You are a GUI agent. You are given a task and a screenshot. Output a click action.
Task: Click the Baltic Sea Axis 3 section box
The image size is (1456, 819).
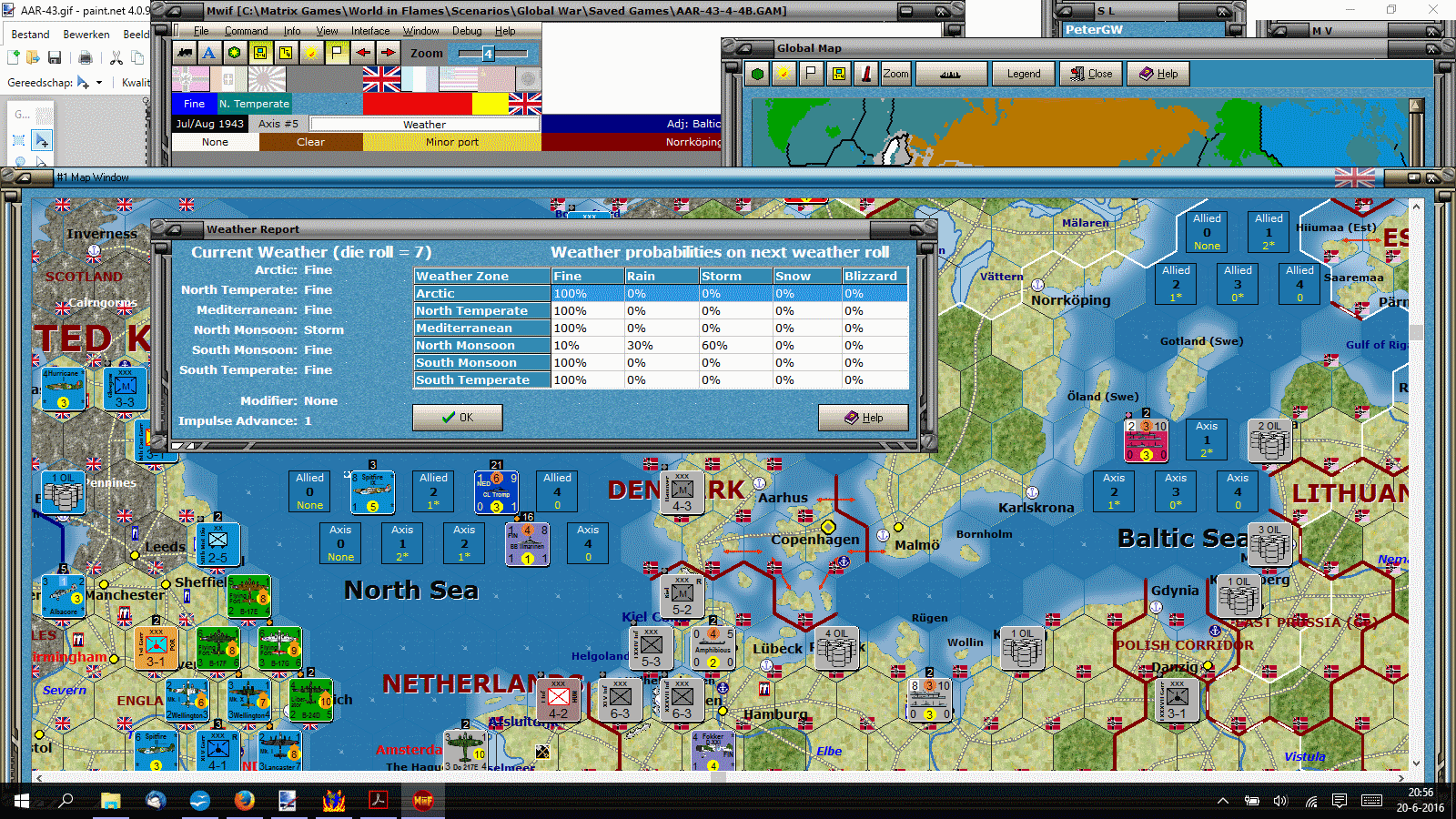pos(1176,491)
